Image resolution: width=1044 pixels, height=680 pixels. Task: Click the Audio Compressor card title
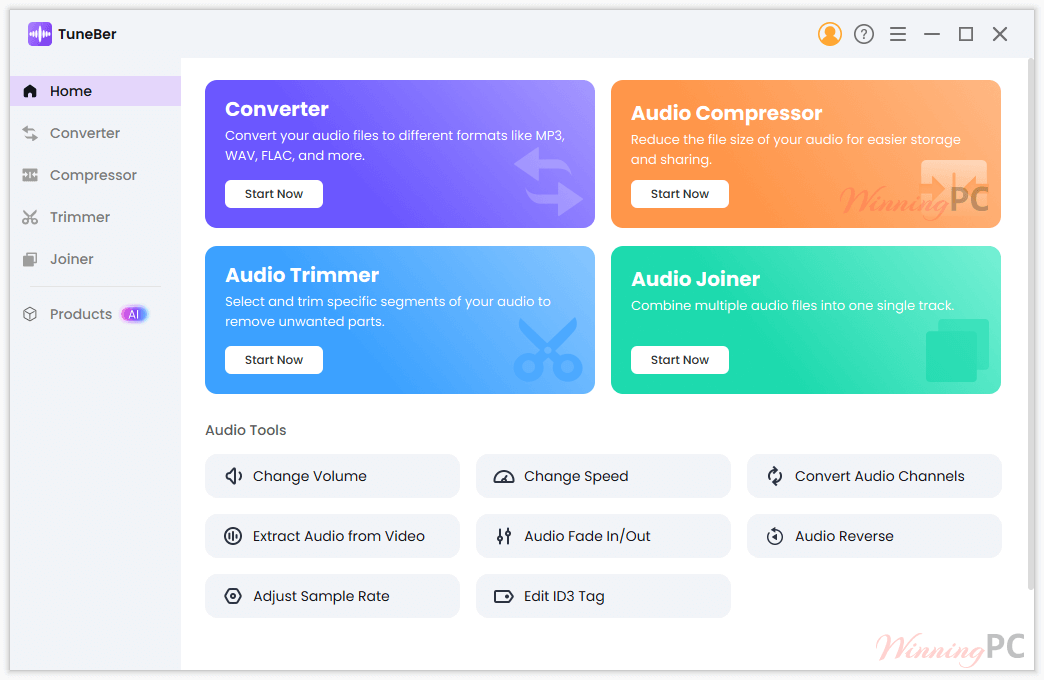coord(726,113)
